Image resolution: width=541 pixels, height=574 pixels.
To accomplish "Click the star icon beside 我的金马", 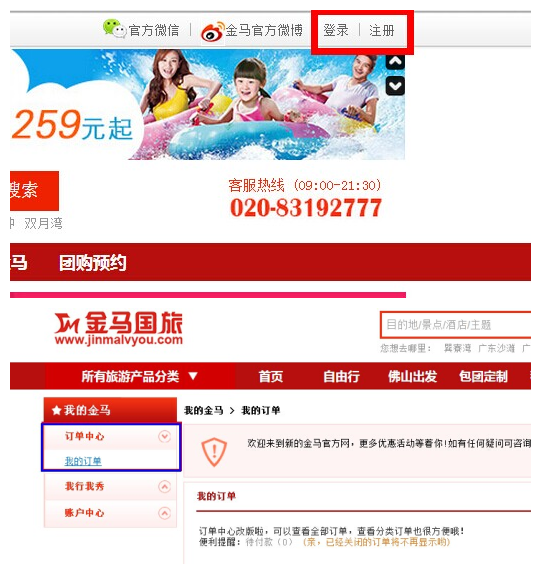I will [56, 410].
